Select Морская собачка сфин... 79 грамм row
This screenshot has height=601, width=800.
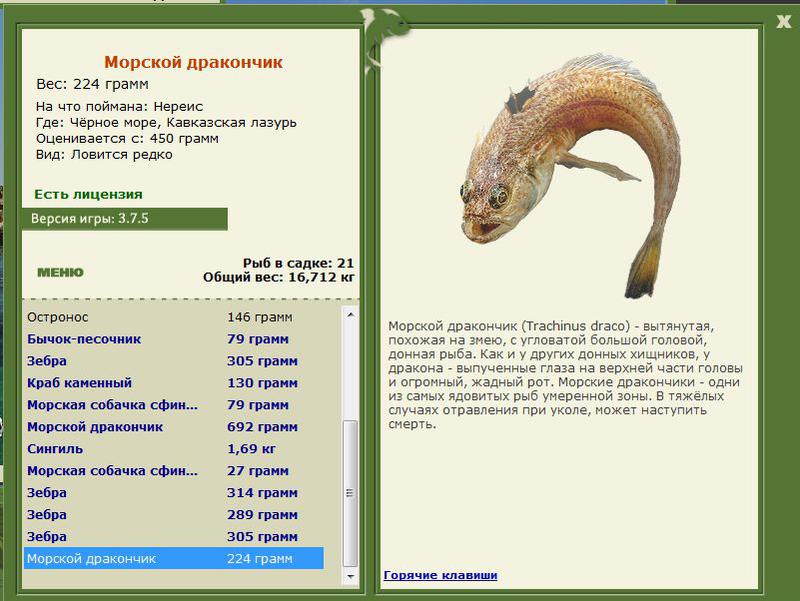click(173, 405)
